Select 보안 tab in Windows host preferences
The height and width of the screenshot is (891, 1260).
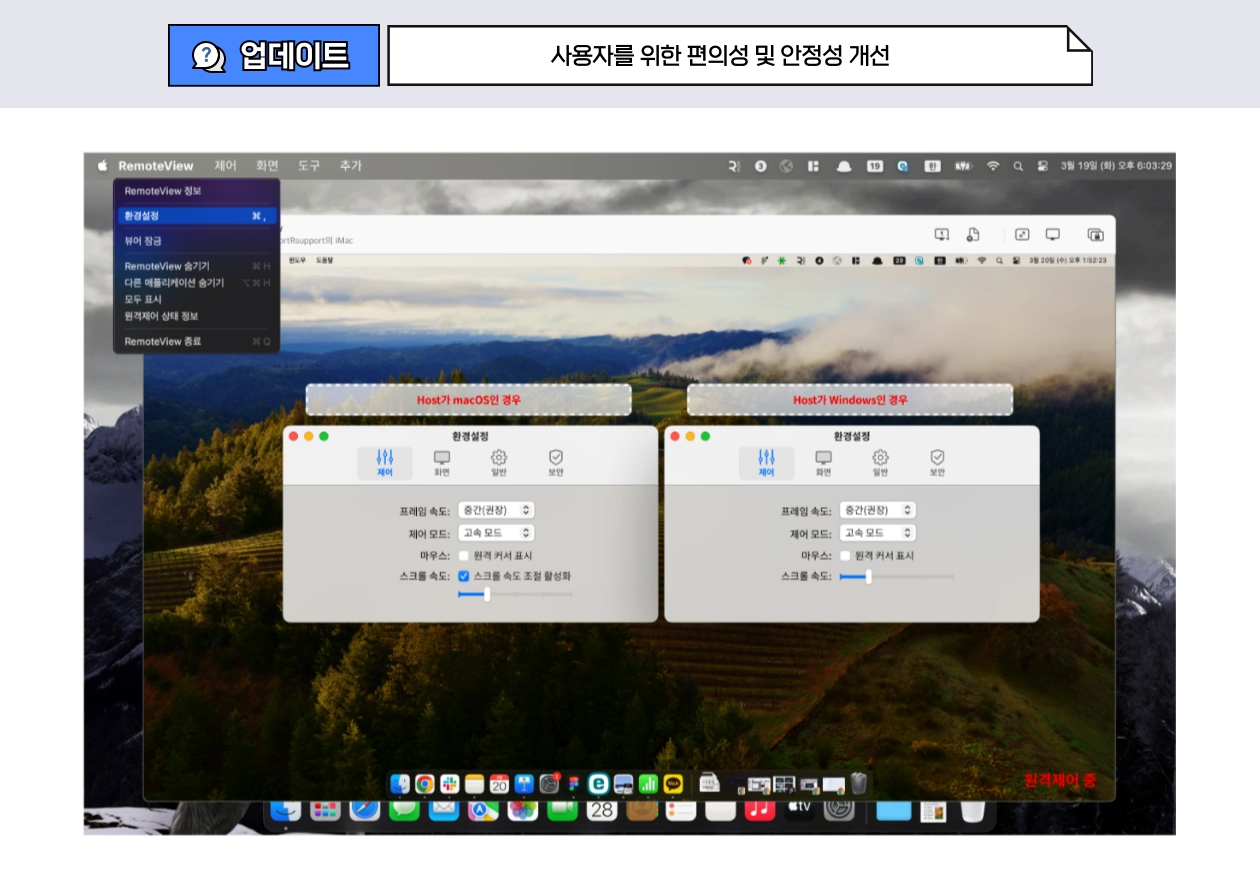click(938, 463)
